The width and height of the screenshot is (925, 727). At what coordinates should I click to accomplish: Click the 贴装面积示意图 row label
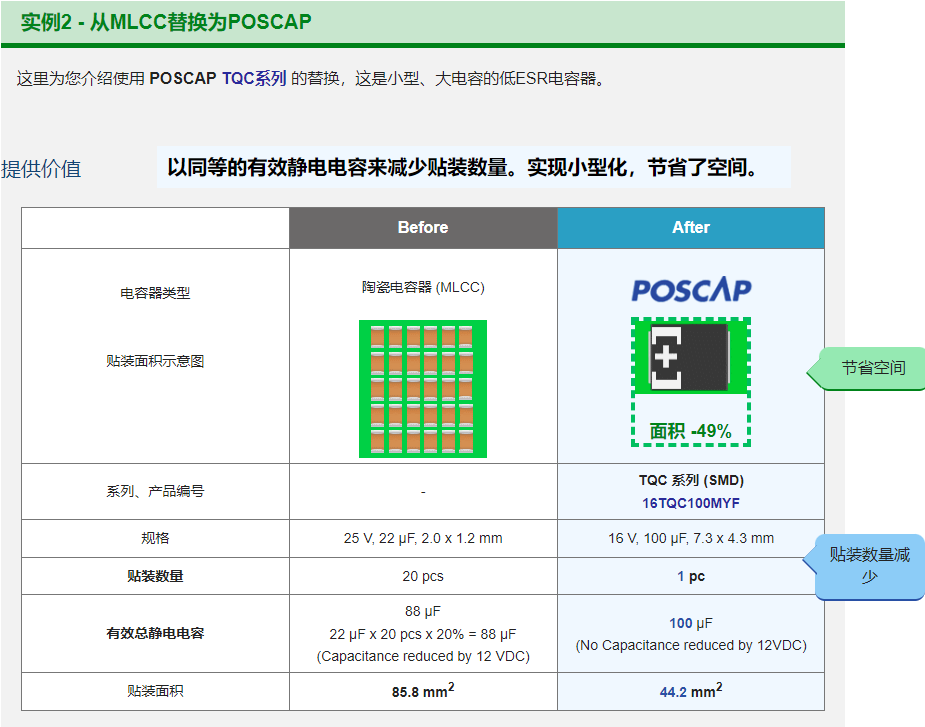click(x=155, y=361)
